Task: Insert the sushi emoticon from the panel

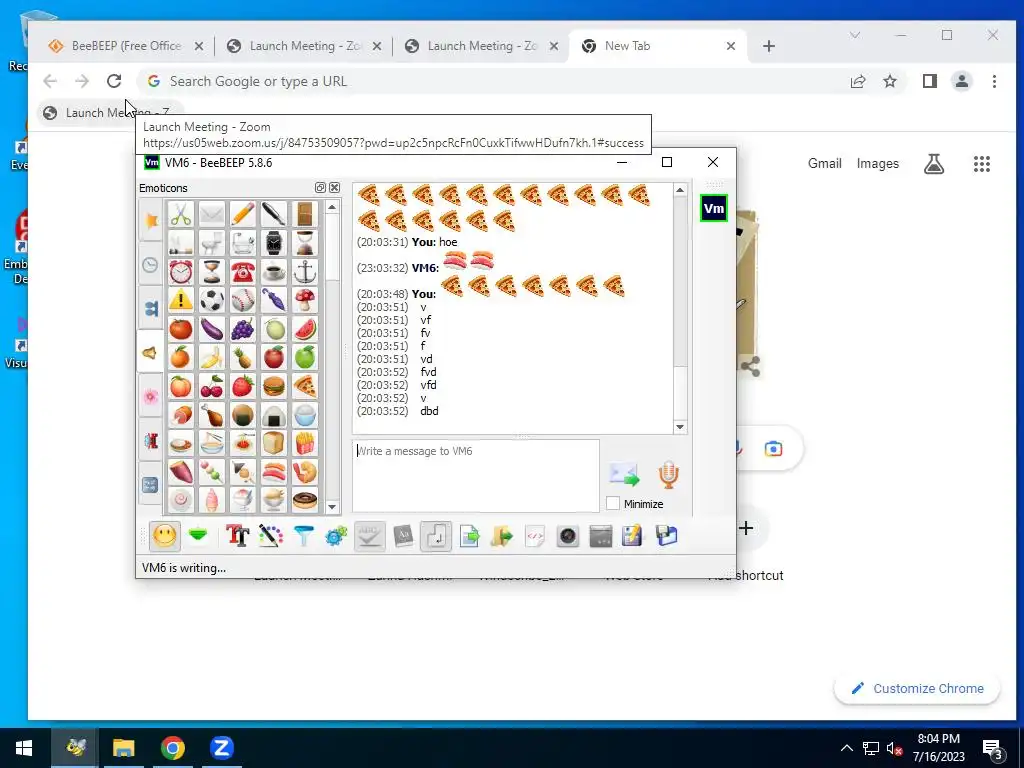Action: (274, 472)
